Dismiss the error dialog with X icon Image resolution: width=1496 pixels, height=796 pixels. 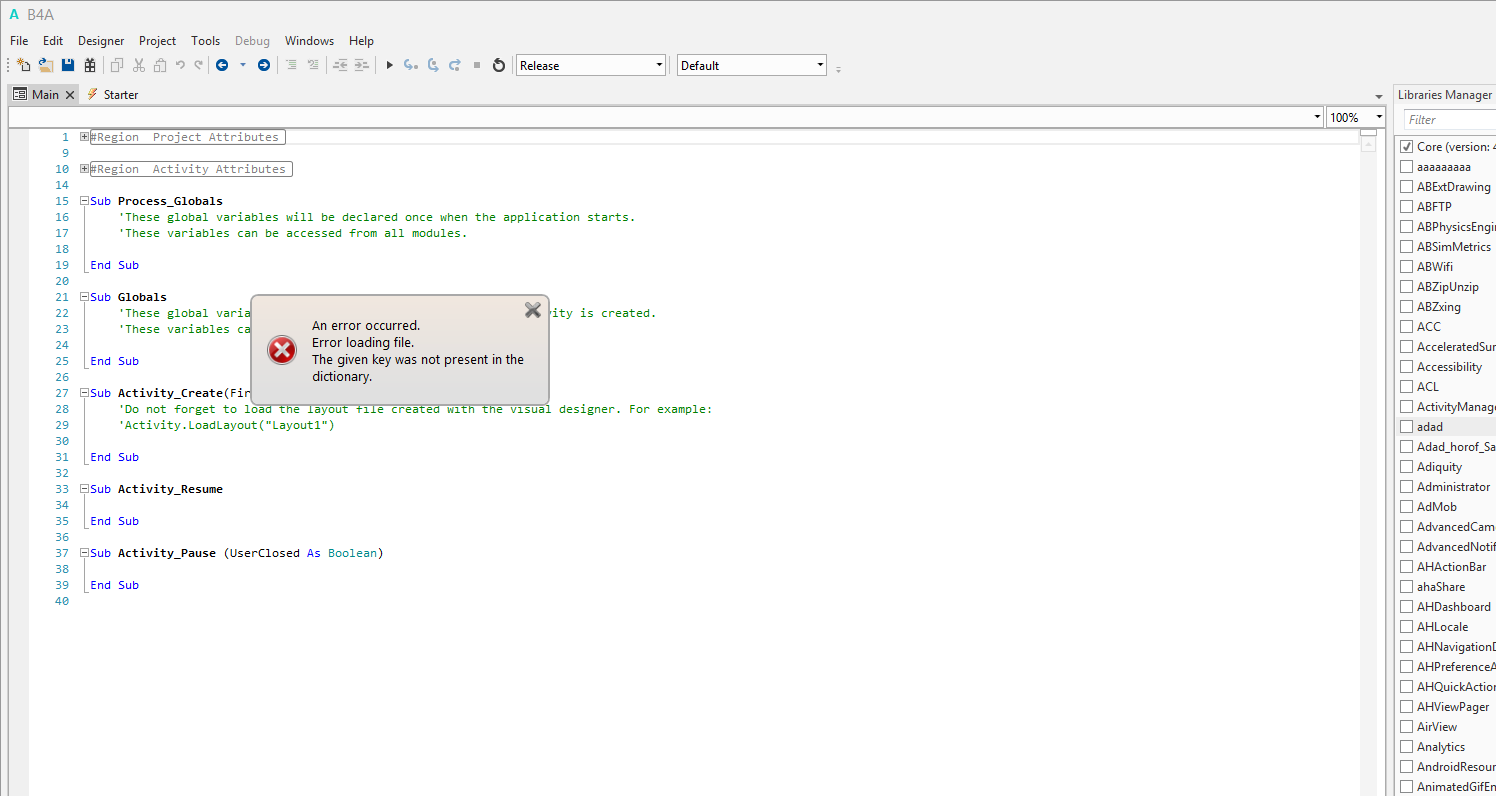click(533, 310)
